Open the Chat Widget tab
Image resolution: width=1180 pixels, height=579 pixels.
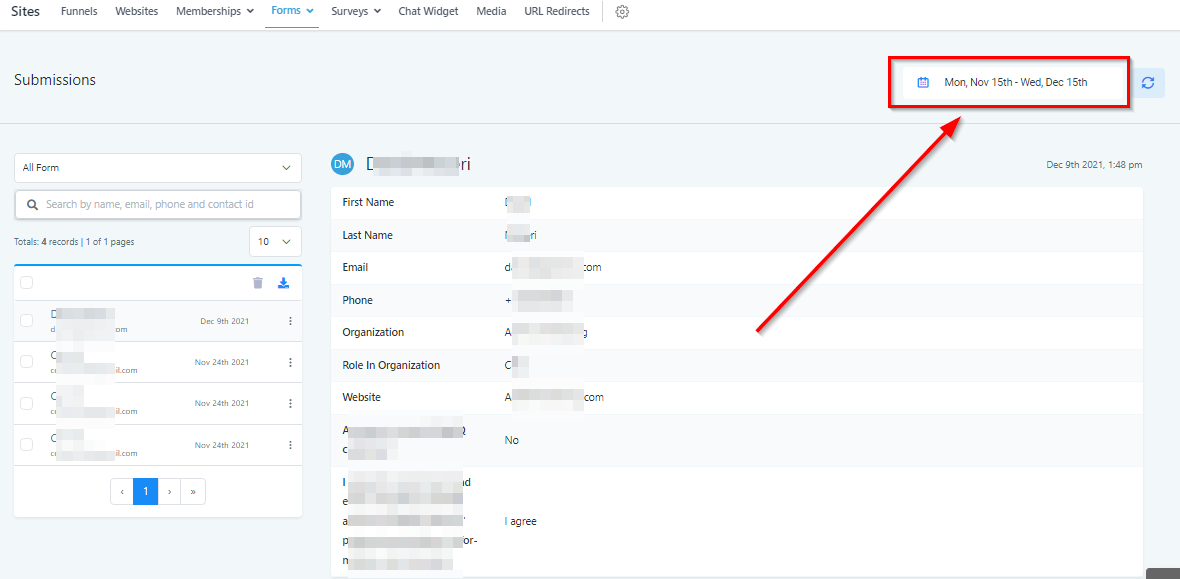click(x=428, y=12)
